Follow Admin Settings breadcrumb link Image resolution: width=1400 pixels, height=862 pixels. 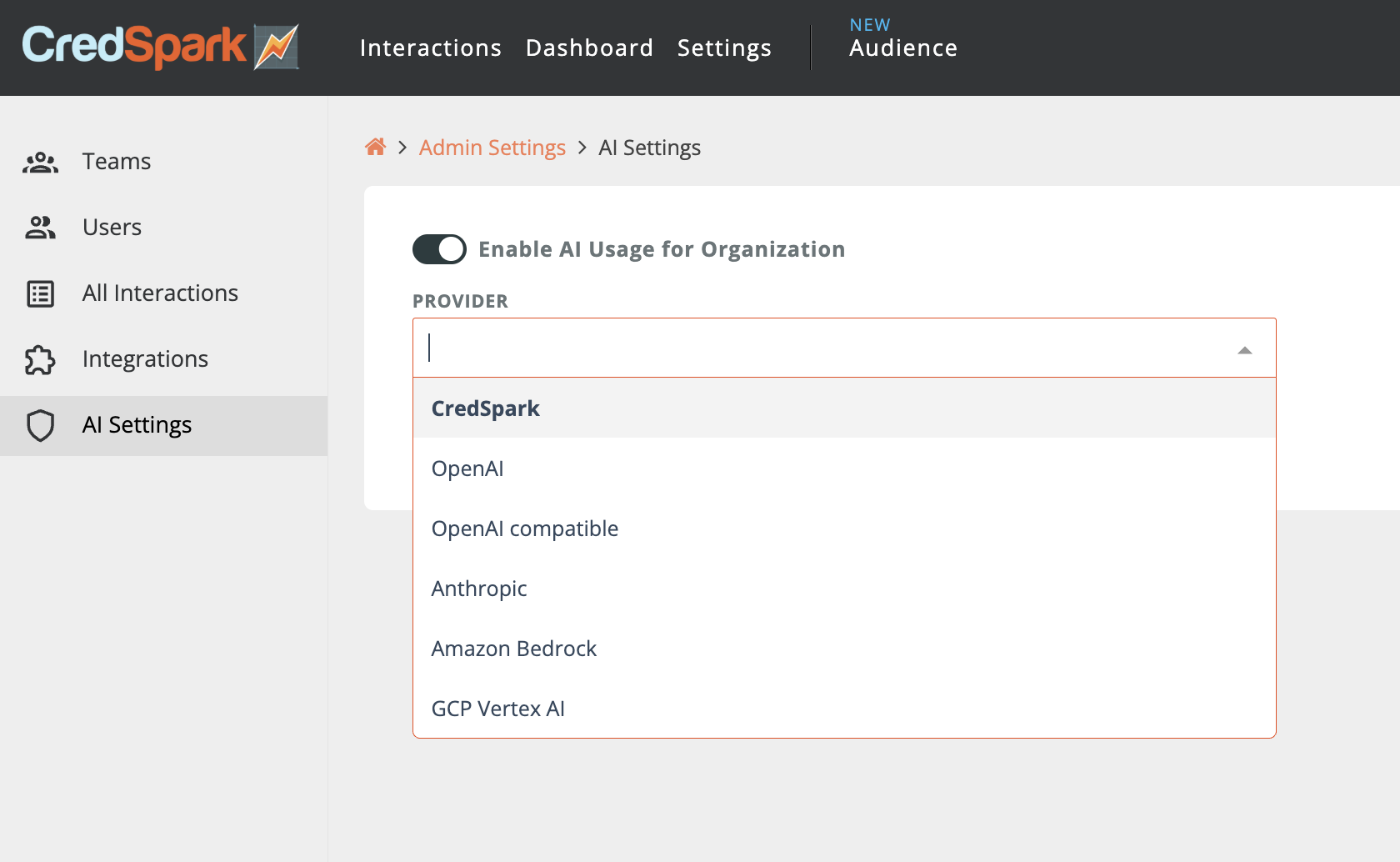pos(492,148)
